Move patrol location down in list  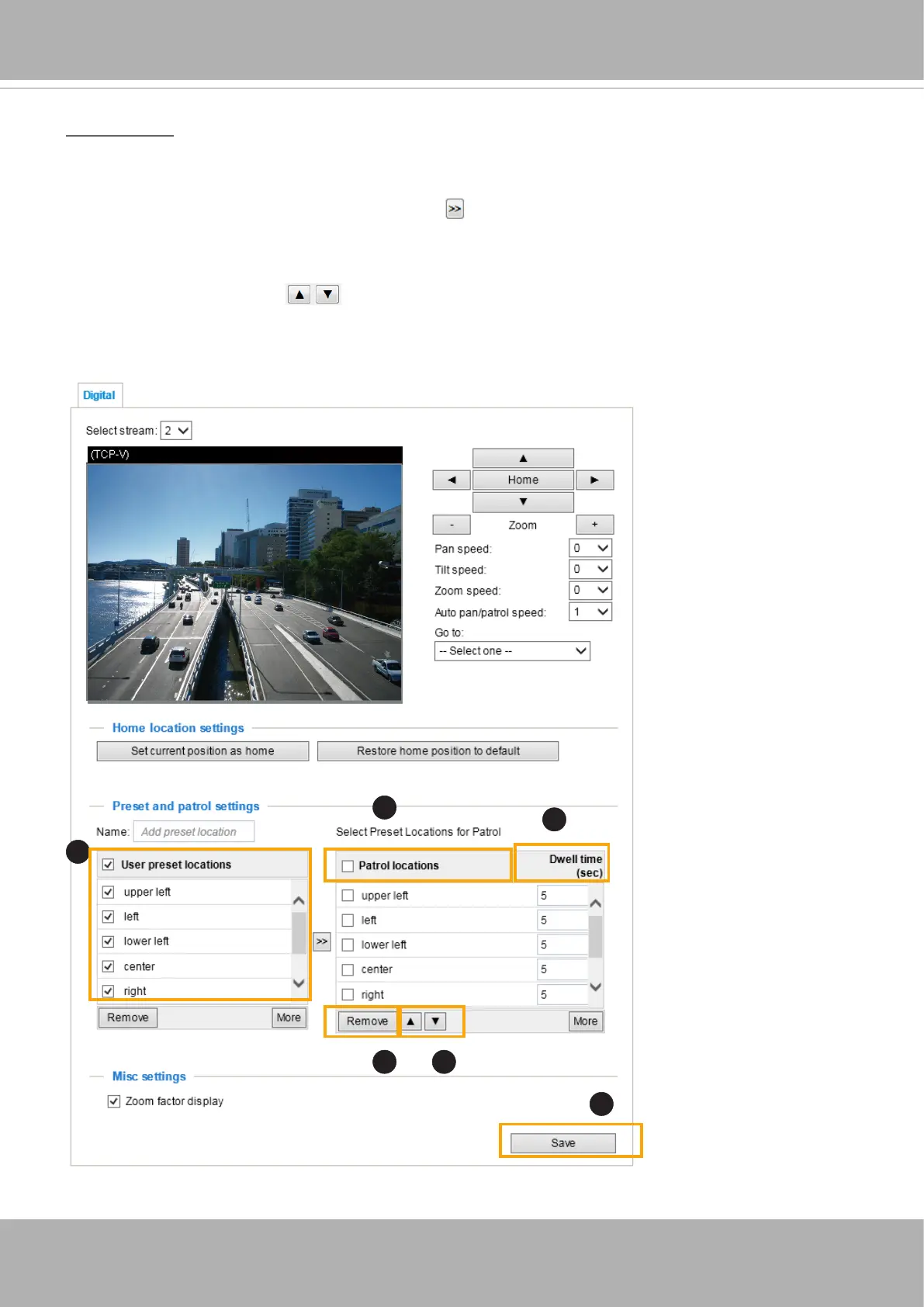(x=435, y=1021)
